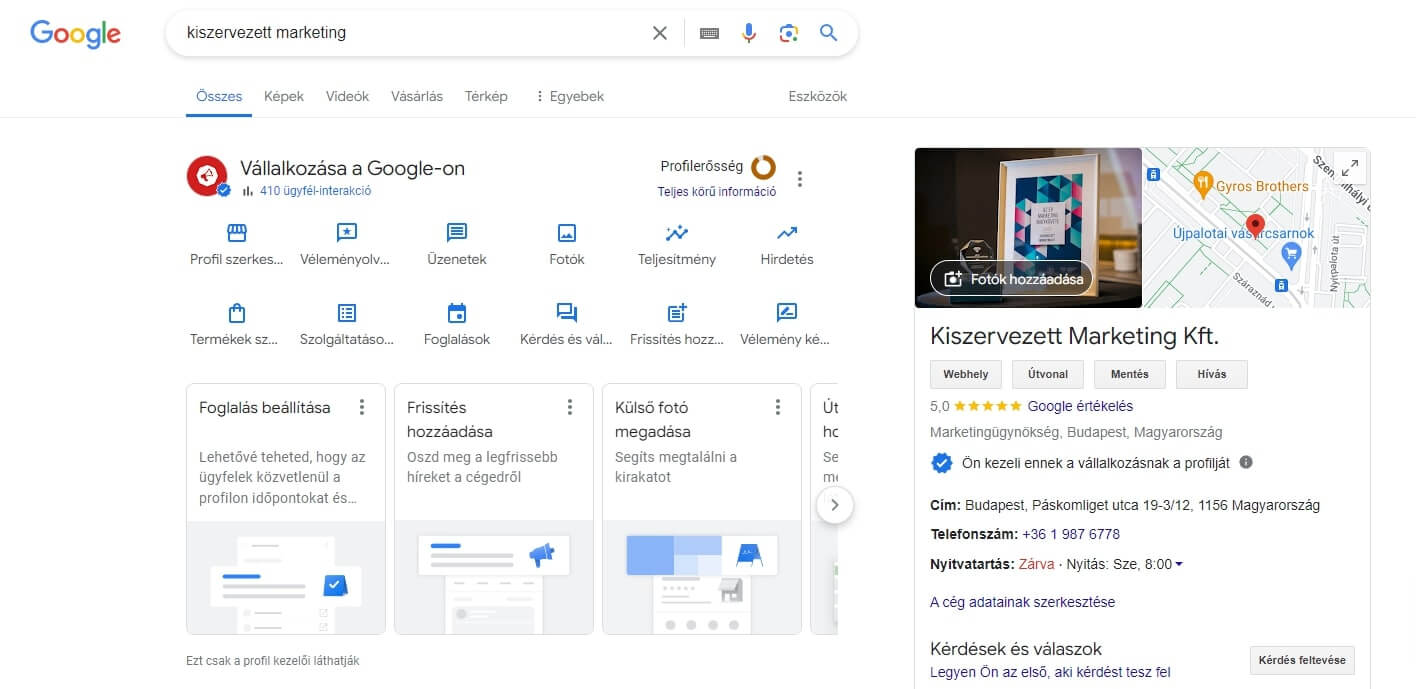The height and width of the screenshot is (689, 1416).
Task: Open Külső fotó megadása card menu
Action: click(x=778, y=407)
